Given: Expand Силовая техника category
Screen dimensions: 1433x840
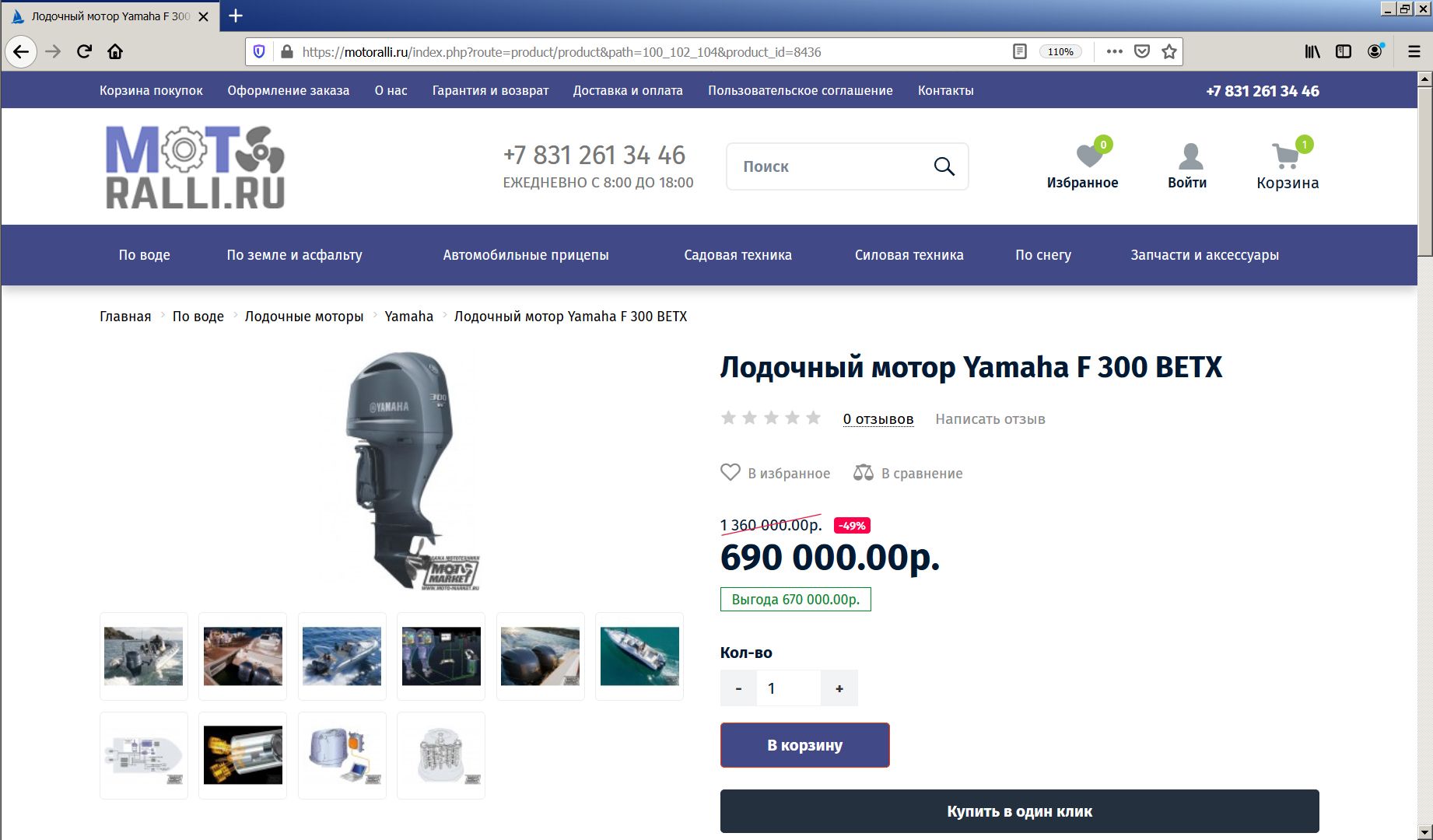Looking at the screenshot, I should 909,255.
